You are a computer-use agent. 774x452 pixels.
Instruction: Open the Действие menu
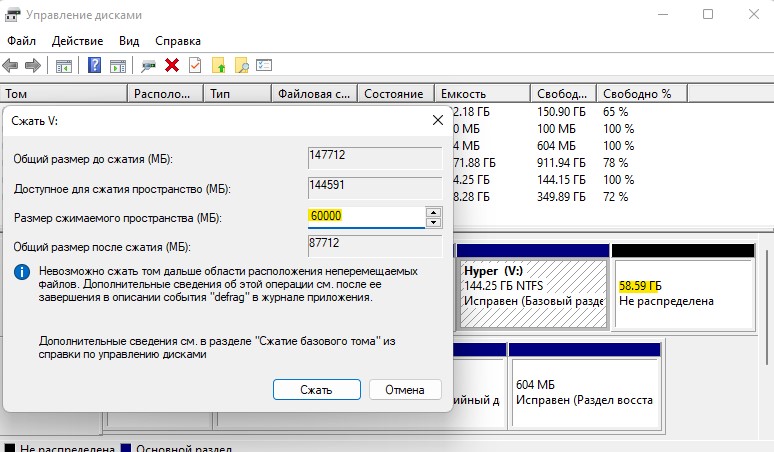pyautogui.click(x=77, y=40)
